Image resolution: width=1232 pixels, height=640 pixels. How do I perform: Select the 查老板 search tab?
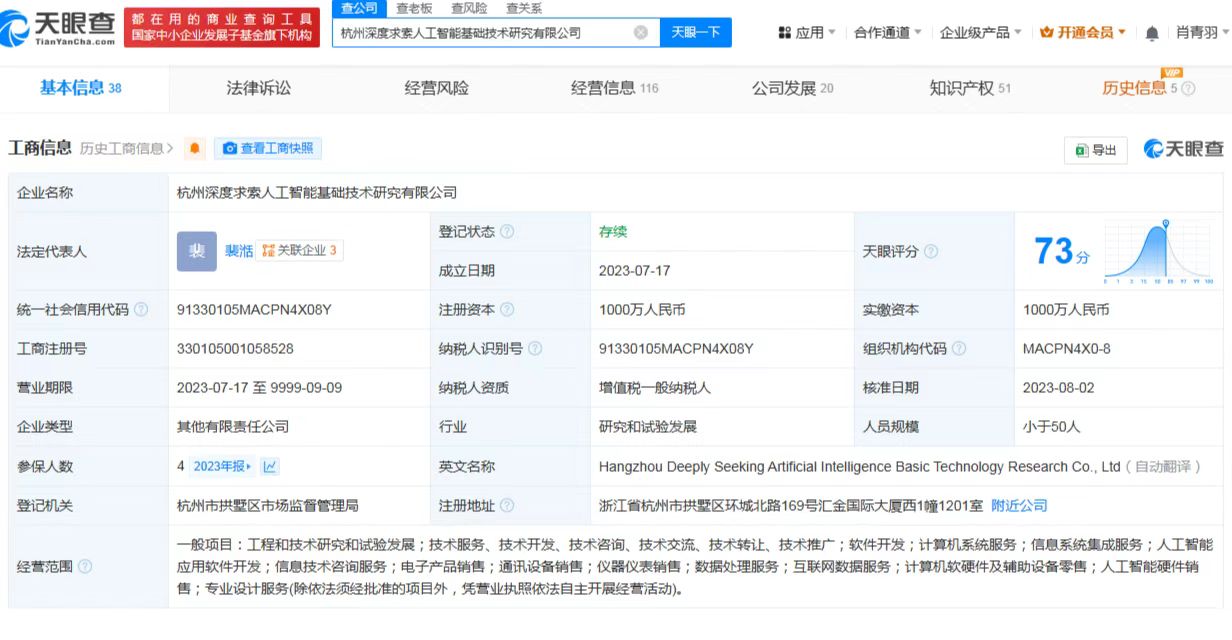click(x=414, y=8)
